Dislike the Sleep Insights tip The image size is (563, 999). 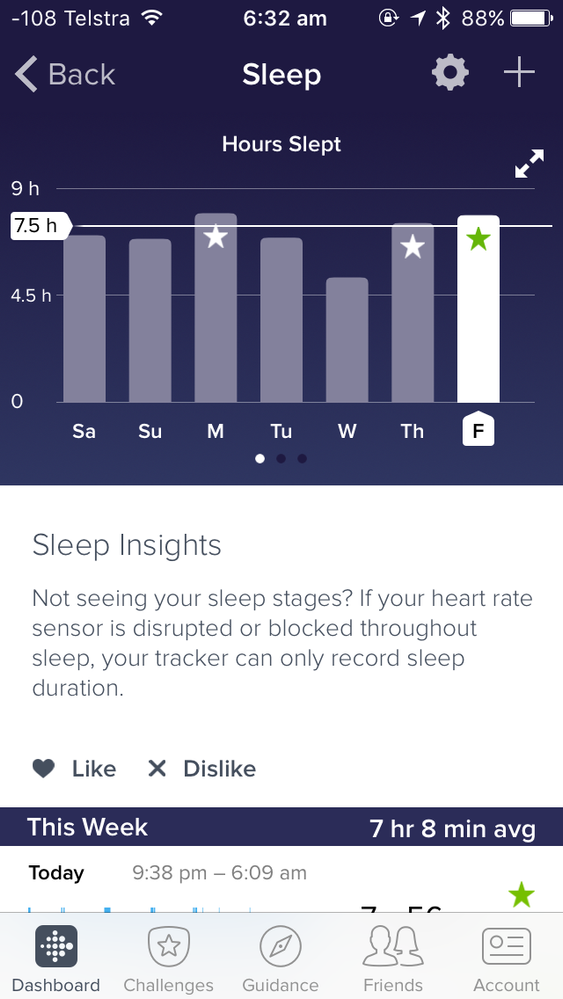coord(202,768)
